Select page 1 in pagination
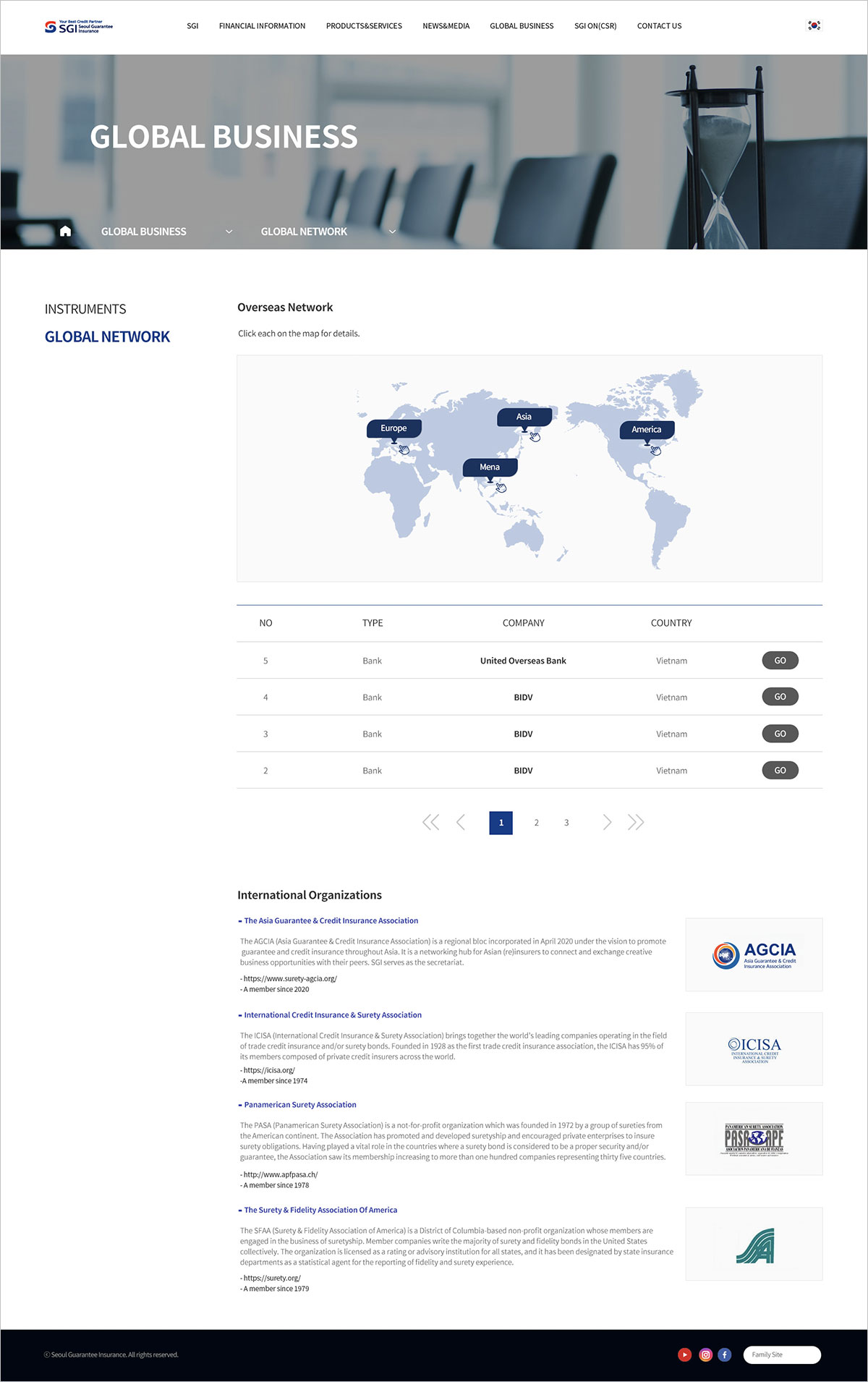 click(501, 823)
